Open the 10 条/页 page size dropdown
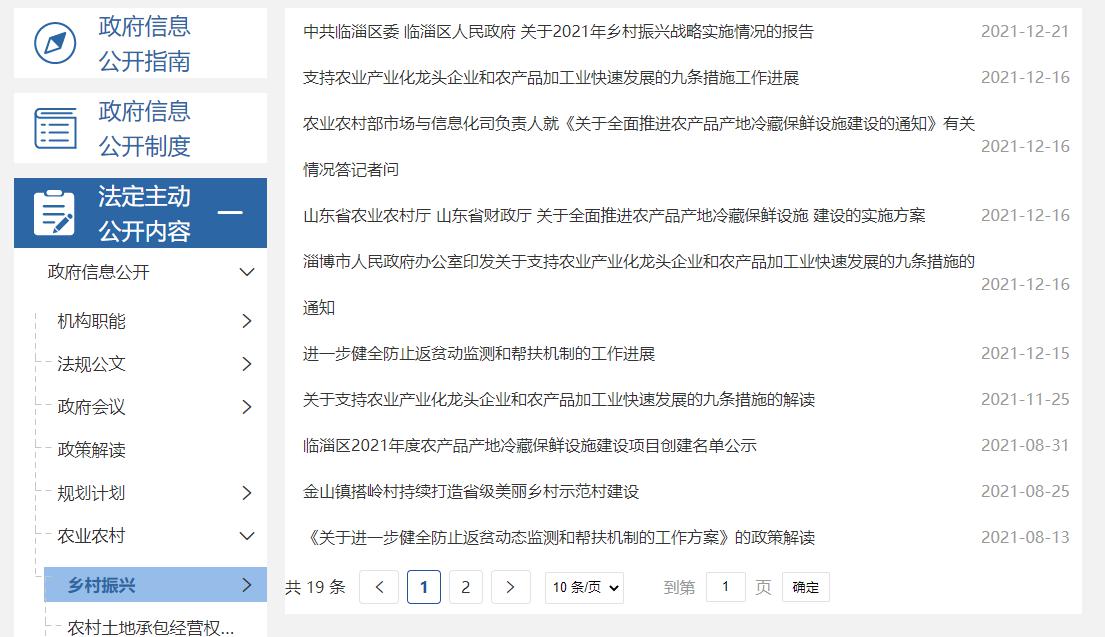The width and height of the screenshot is (1105, 637). click(584, 587)
